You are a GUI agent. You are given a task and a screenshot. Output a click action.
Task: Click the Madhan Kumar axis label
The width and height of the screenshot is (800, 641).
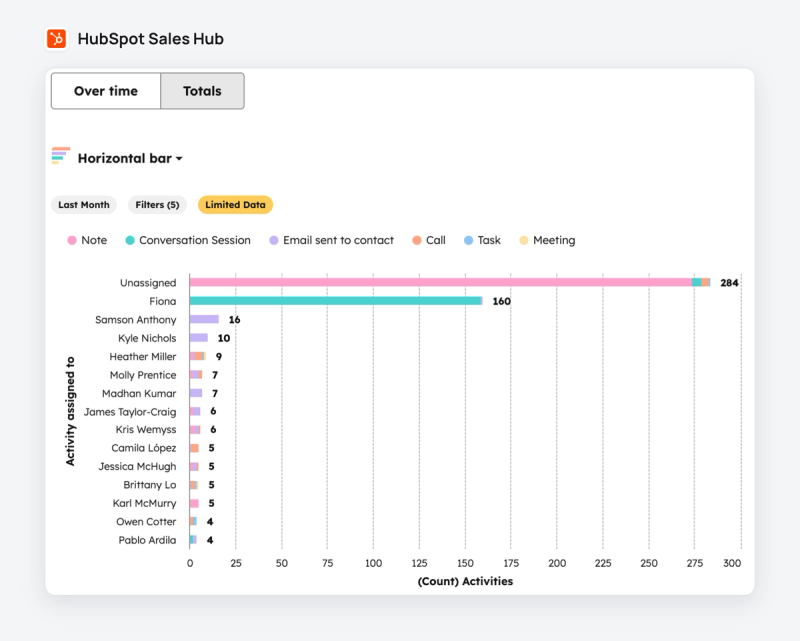pos(139,393)
